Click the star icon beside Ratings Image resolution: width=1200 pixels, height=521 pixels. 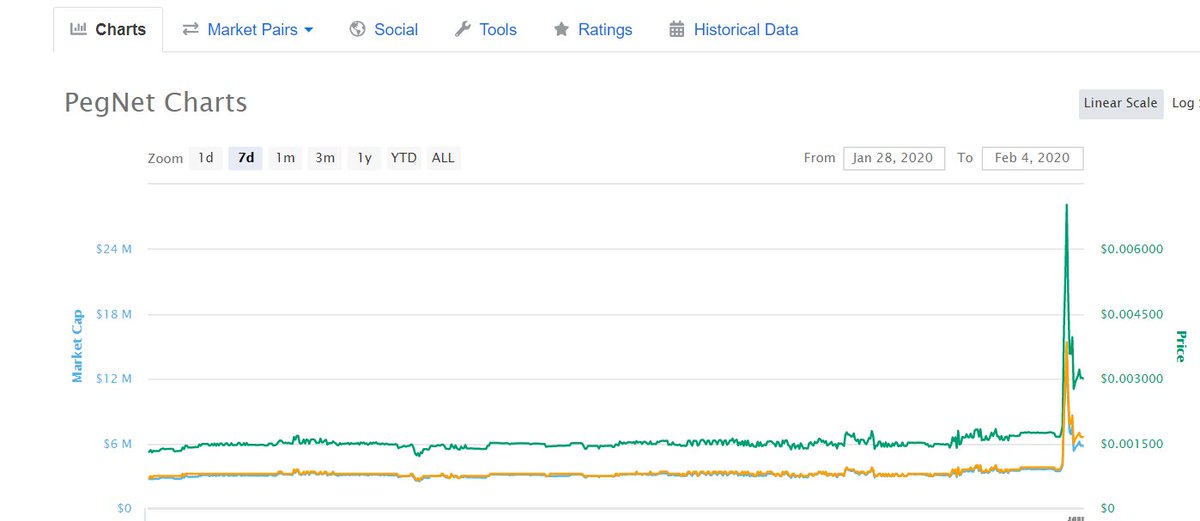tap(561, 29)
